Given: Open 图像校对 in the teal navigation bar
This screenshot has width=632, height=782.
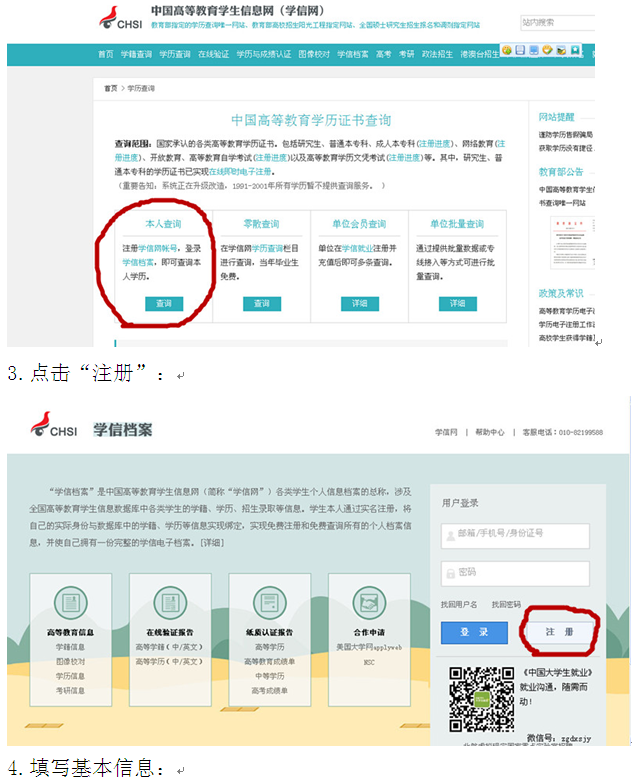Looking at the screenshot, I should [314, 54].
